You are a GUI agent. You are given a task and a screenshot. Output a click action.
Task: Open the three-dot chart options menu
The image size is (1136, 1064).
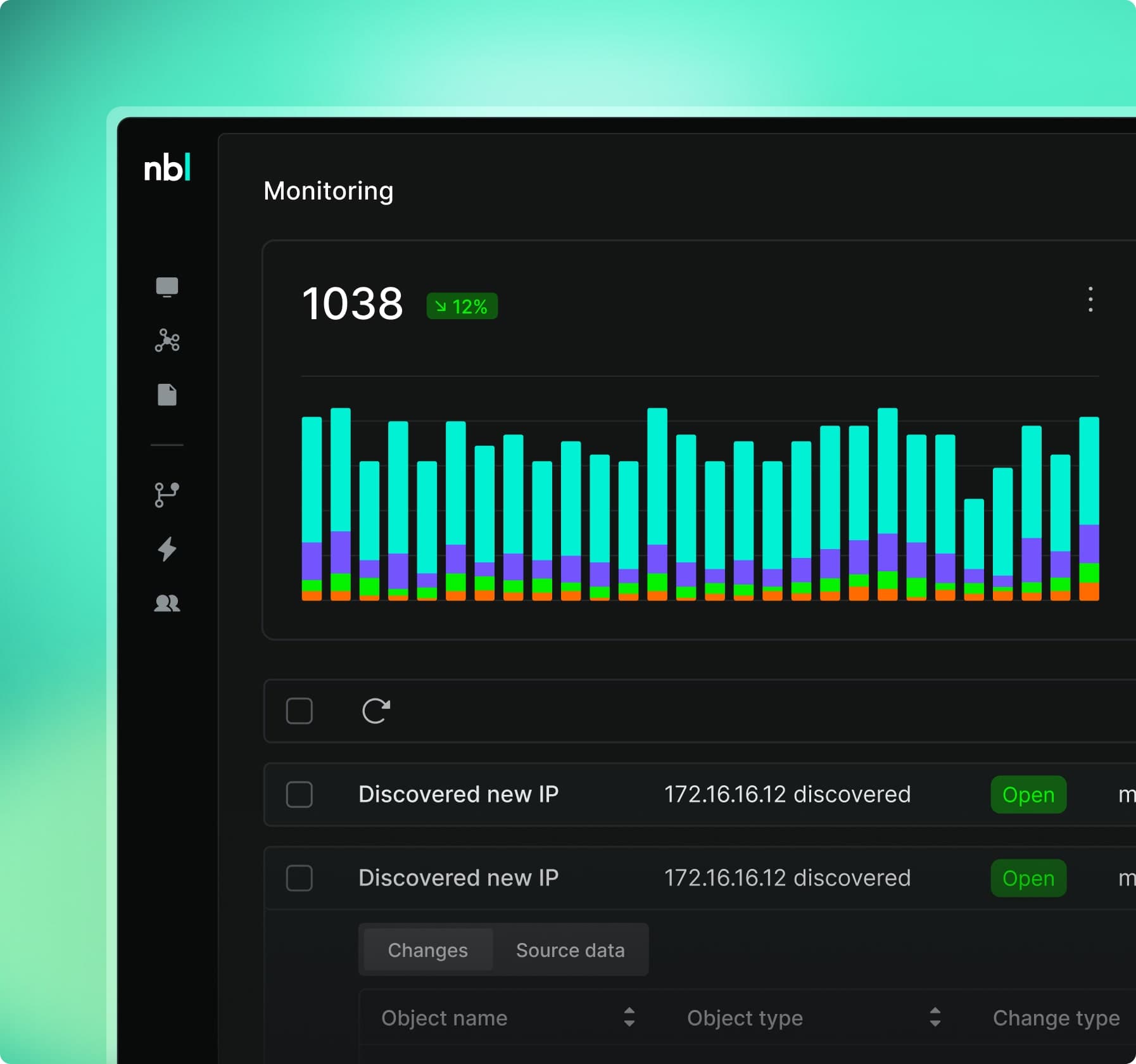[x=1090, y=300]
